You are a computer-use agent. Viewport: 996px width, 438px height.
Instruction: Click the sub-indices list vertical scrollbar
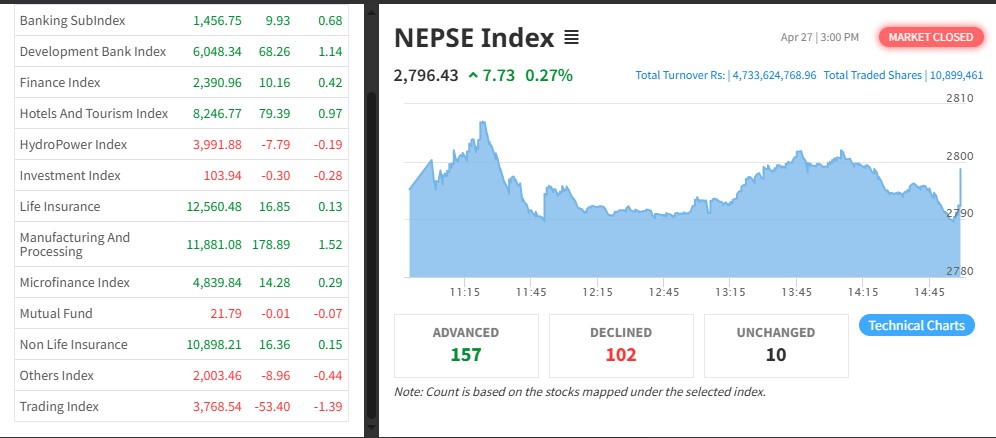(x=373, y=250)
